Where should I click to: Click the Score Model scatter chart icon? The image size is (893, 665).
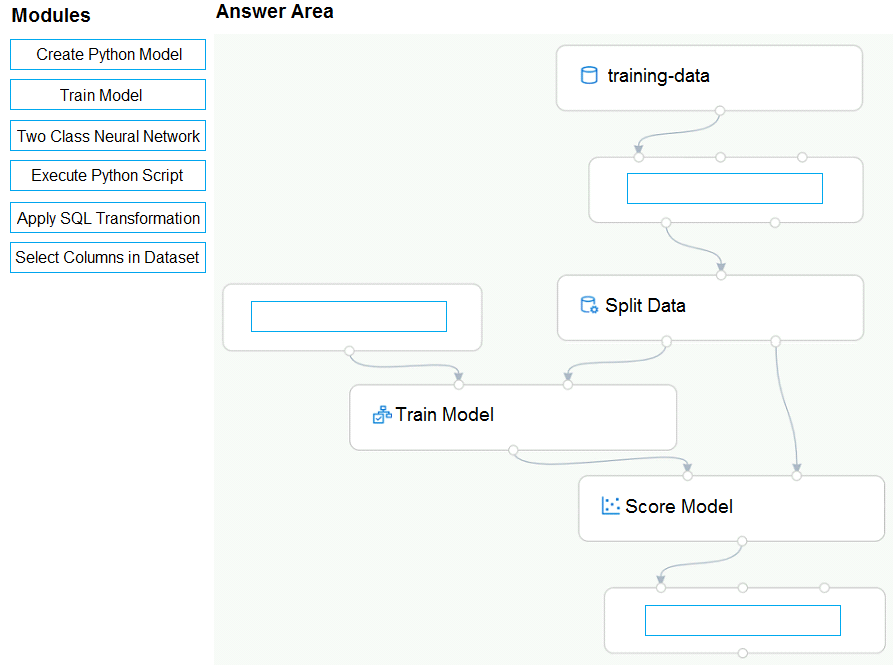pos(611,506)
